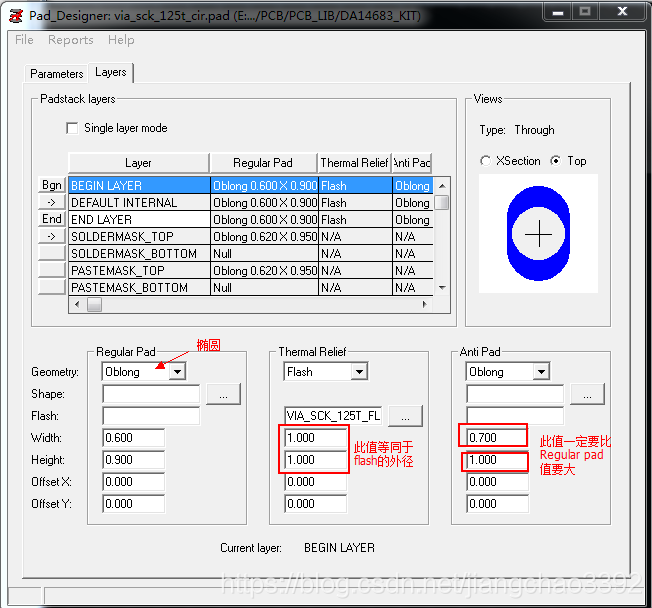Open the Reports menu

tap(70, 40)
